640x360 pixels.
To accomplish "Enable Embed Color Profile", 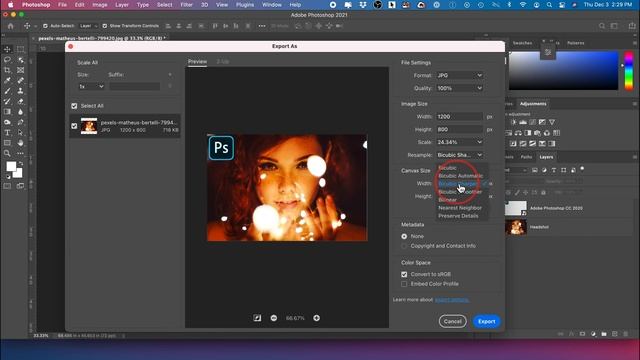I will [x=404, y=284].
